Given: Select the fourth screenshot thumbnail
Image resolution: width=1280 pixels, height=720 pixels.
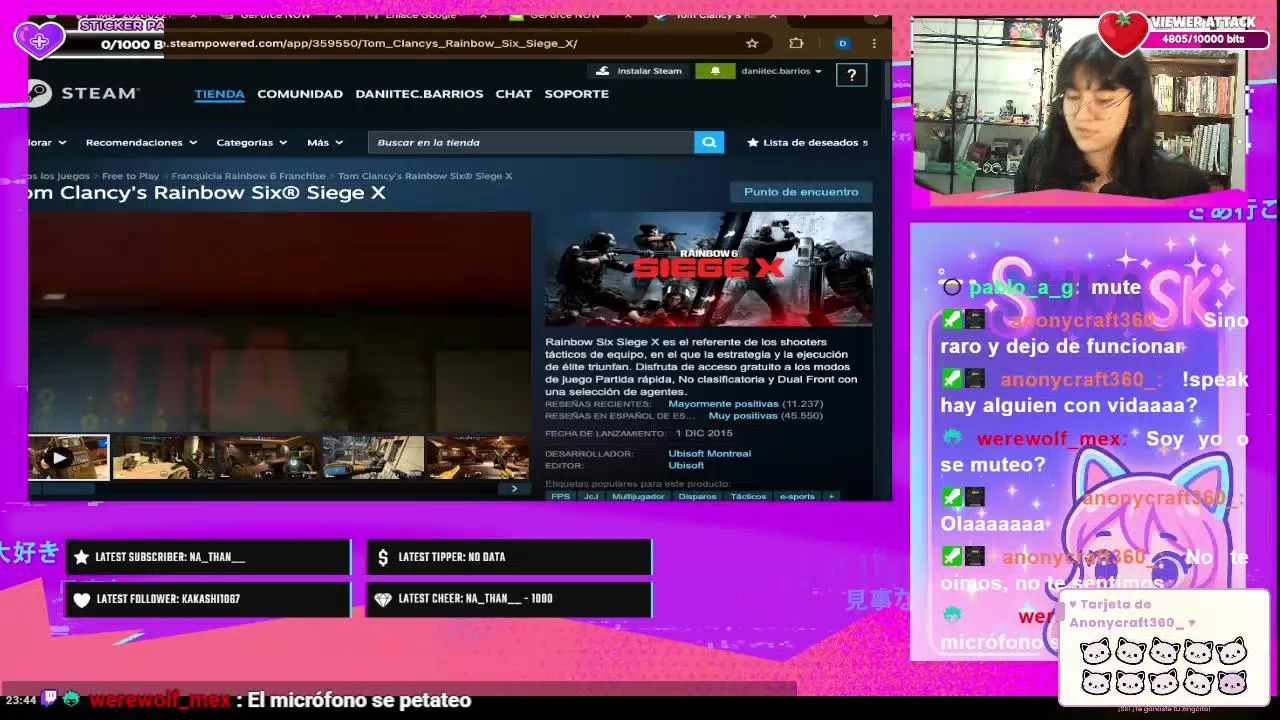Looking at the screenshot, I should pyautogui.click(x=372, y=458).
